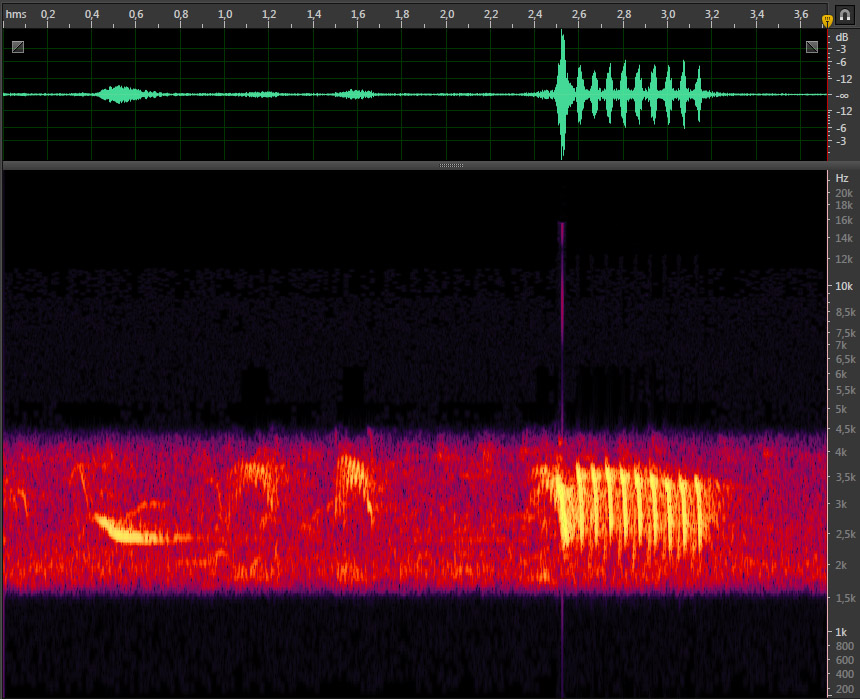The width and height of the screenshot is (860, 699).
Task: Click the 2,0 mark on the time ruler
Action: click(446, 14)
